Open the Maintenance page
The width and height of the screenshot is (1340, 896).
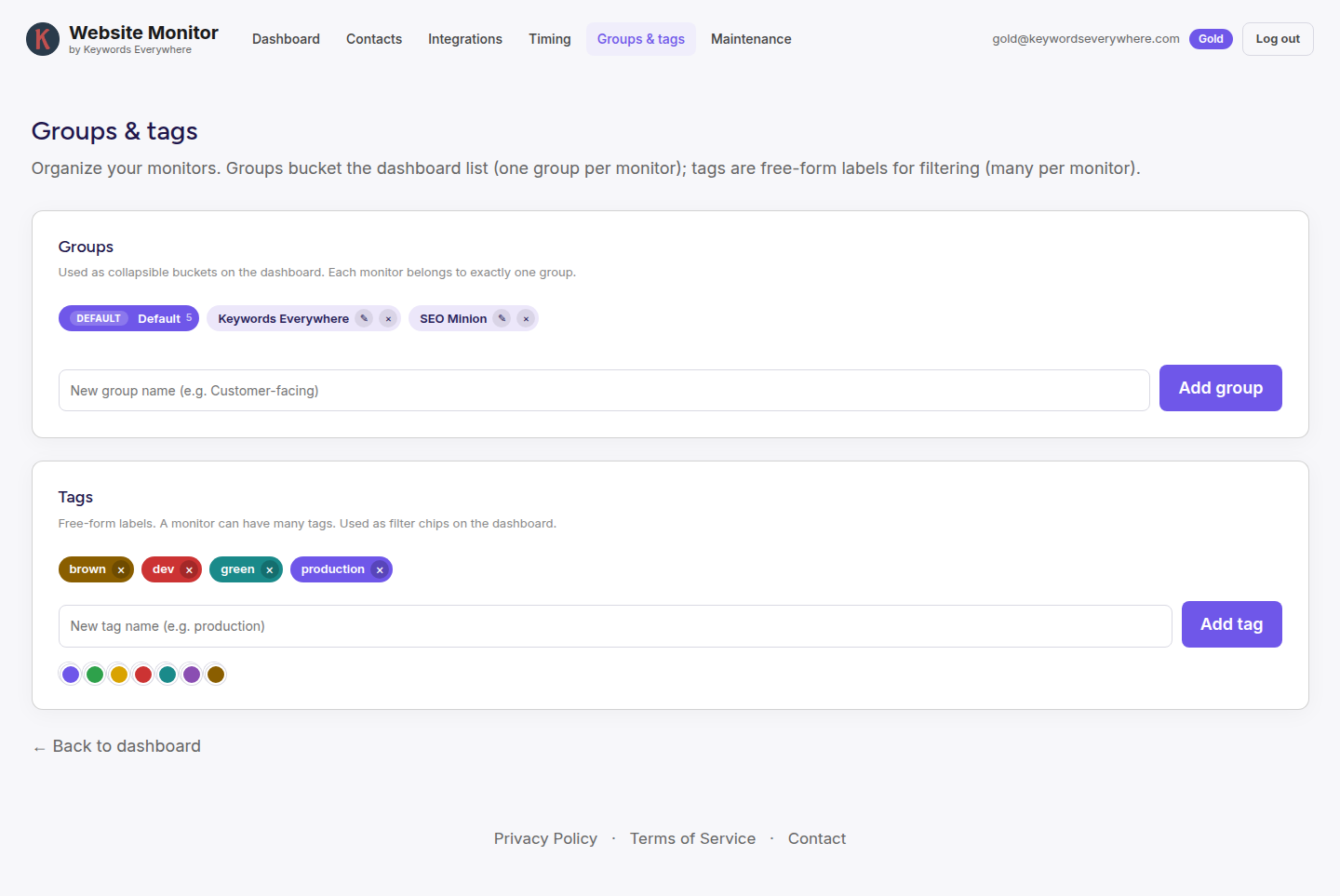(751, 39)
